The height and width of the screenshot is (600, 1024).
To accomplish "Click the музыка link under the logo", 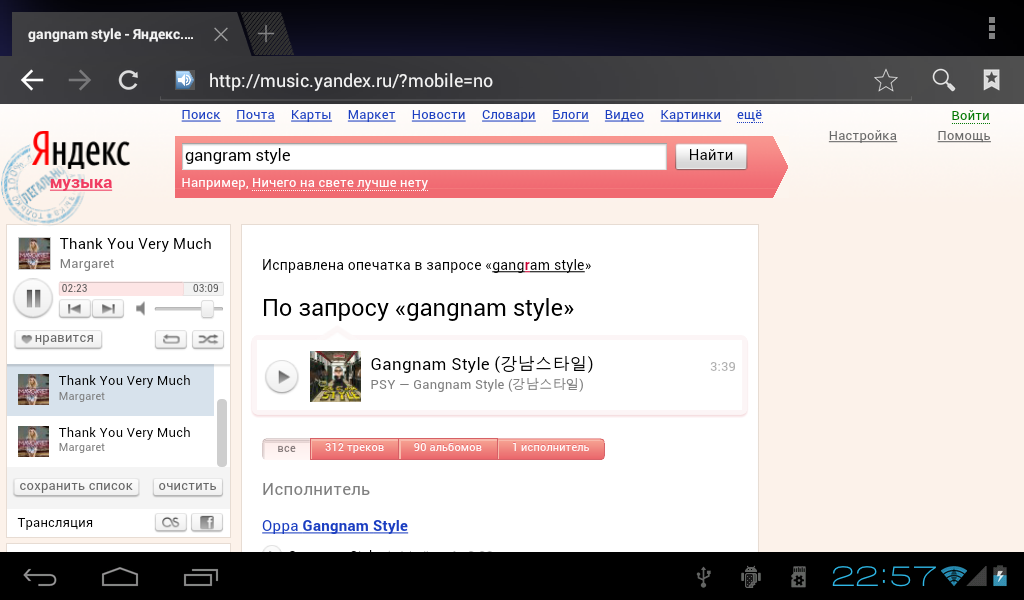I will [81, 183].
